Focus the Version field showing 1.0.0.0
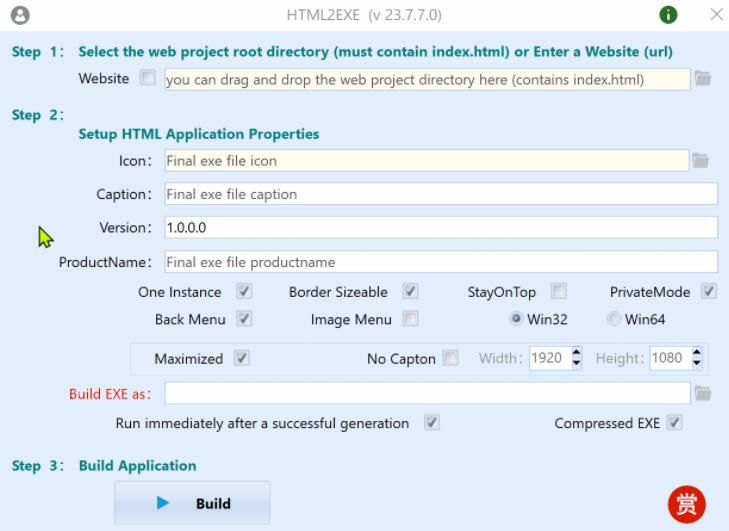 click(x=441, y=227)
